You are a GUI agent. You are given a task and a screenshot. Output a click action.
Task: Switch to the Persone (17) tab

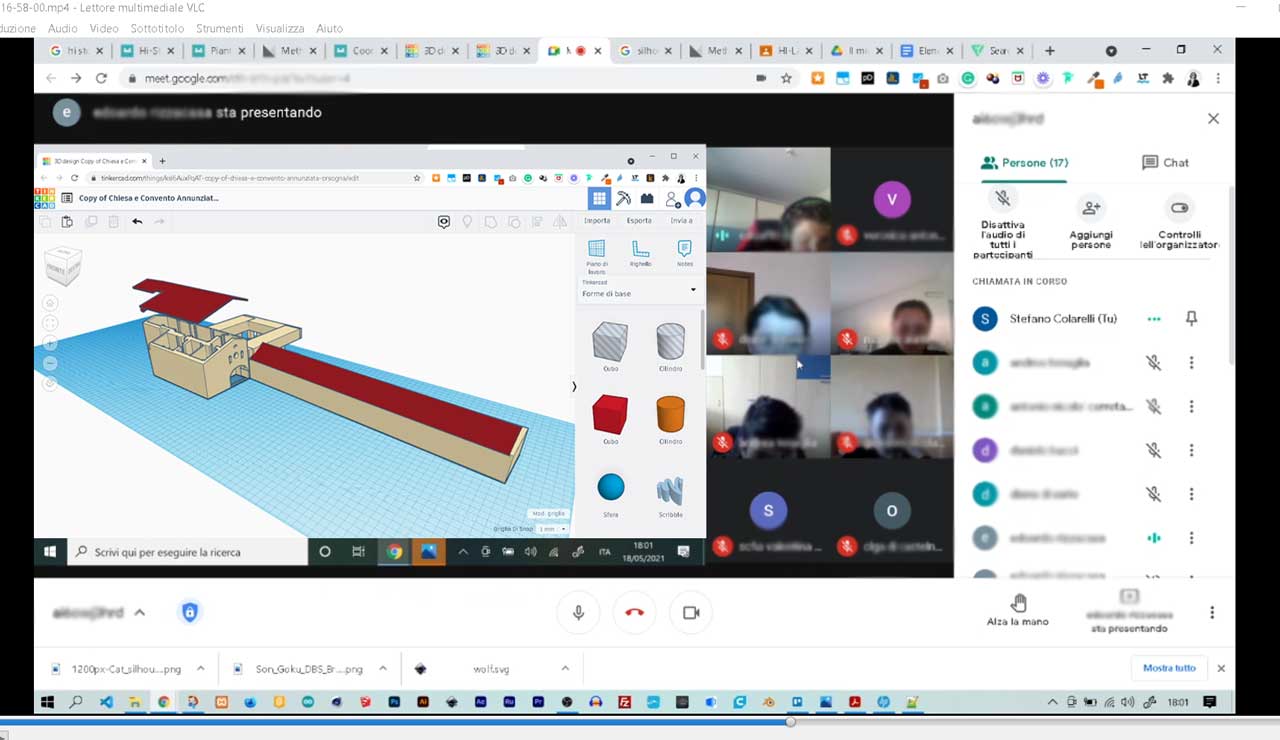1024,162
